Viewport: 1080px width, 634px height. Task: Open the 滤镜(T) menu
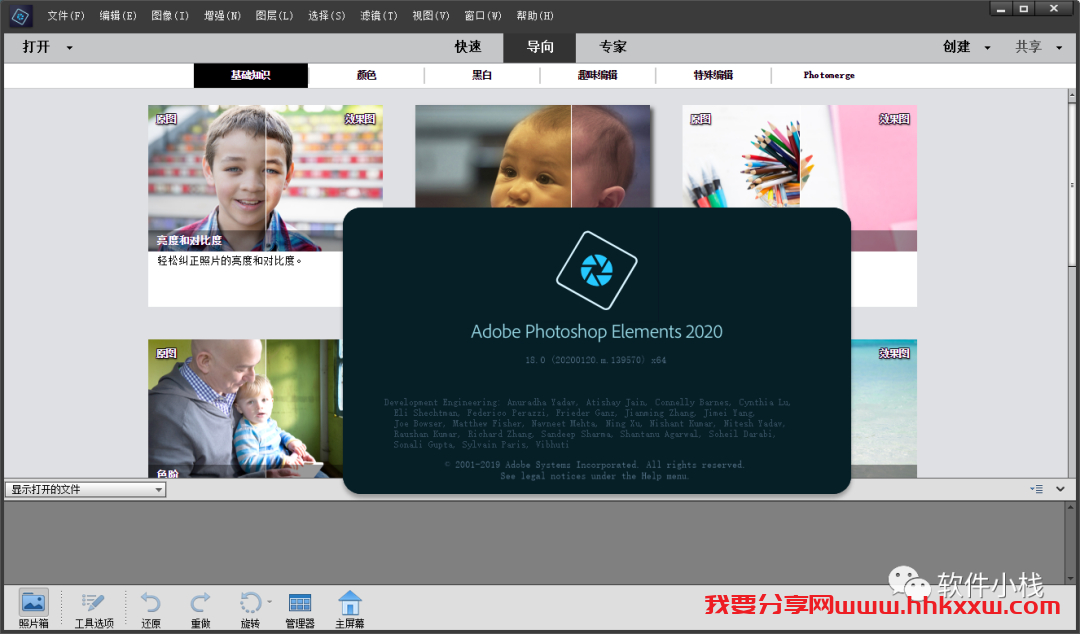coord(379,15)
